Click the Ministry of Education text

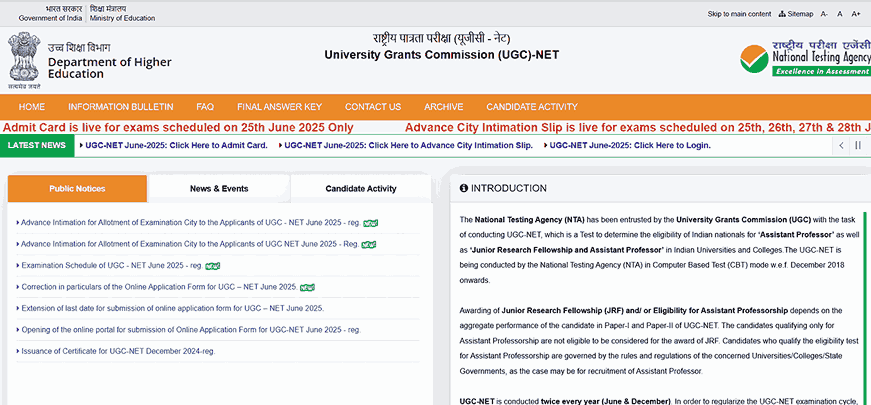[x=122, y=18]
